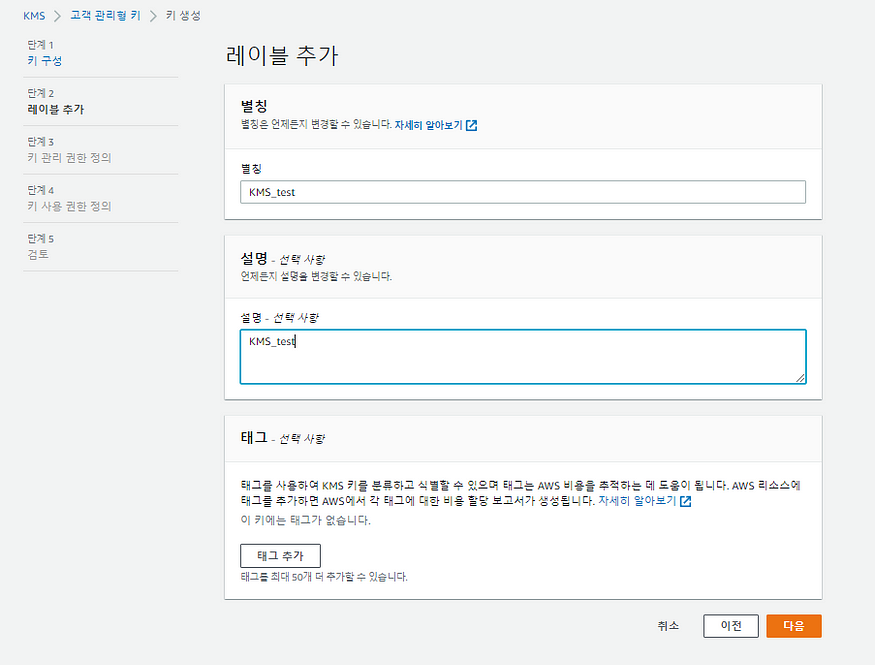Screen dimensions: 875x665
Task: Proceed with the orange 다음 button
Action: point(794,626)
